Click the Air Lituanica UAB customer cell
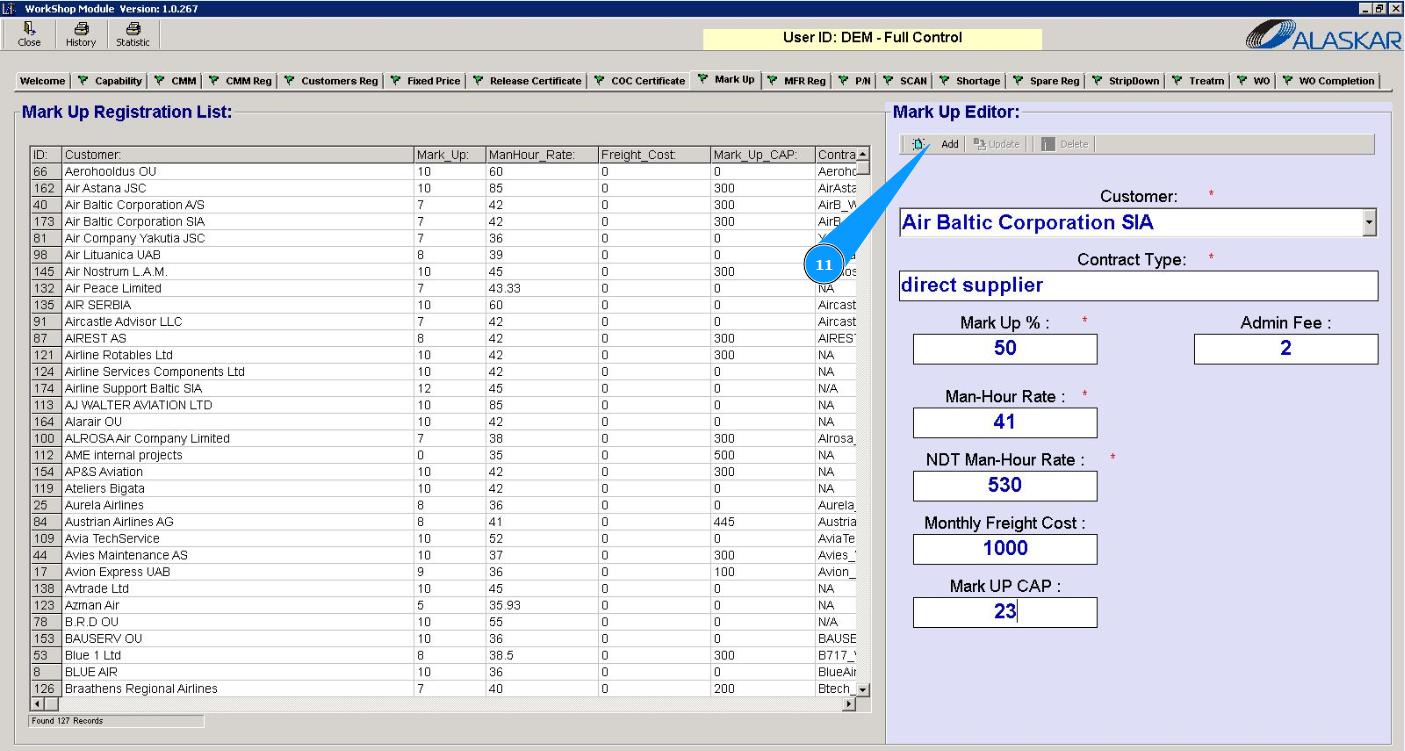1405x751 pixels. [238, 255]
